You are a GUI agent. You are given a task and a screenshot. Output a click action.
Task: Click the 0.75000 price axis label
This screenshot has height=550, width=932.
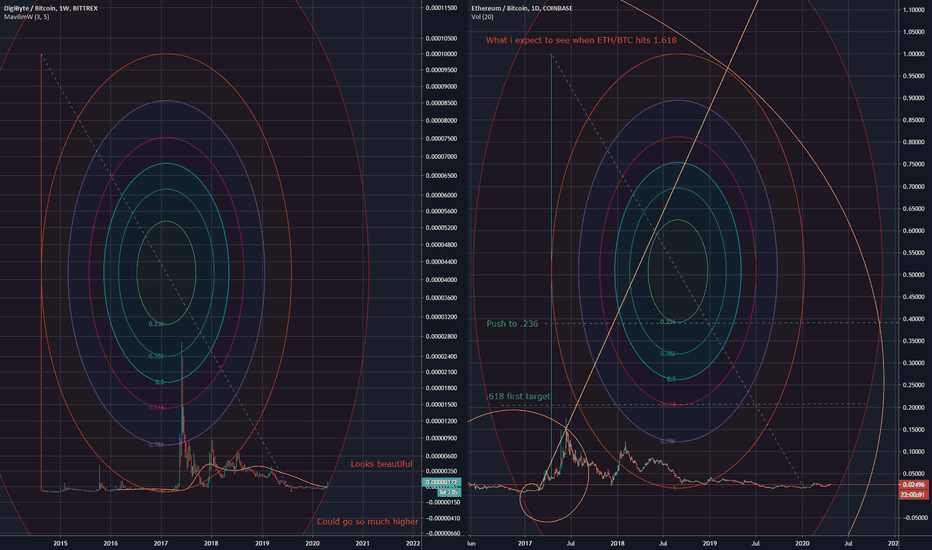click(914, 164)
